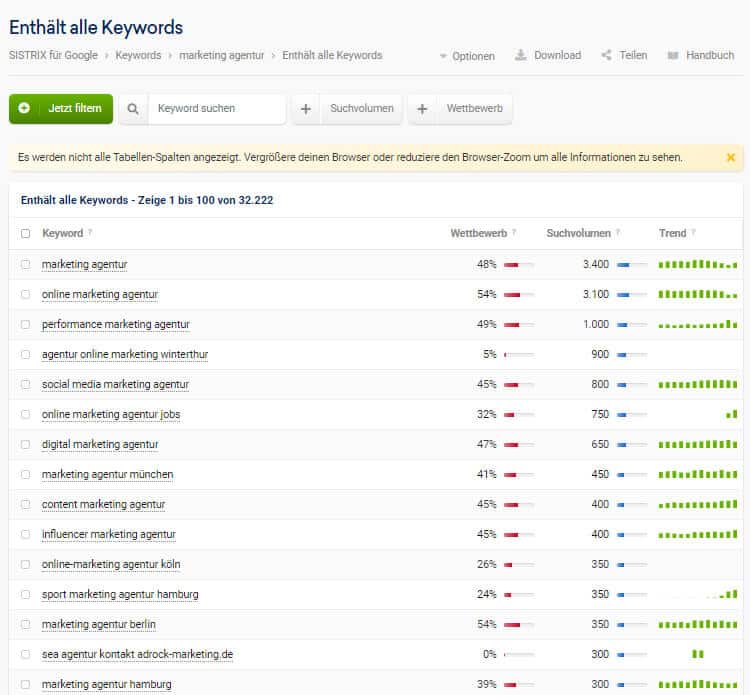Open keyword marketing agentur hamburg
This screenshot has width=750, height=695.
107,685
